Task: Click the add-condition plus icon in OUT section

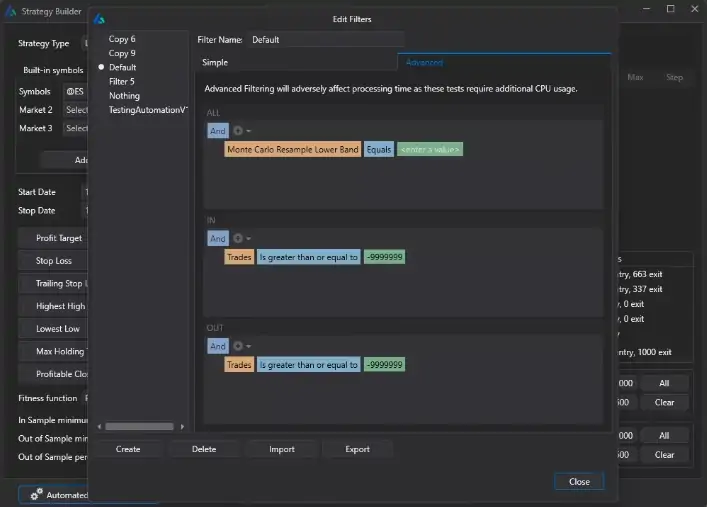Action: (x=240, y=346)
